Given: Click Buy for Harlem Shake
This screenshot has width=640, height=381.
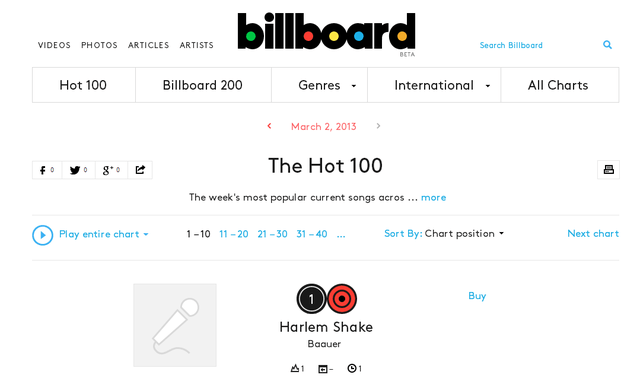Looking at the screenshot, I should point(477,296).
